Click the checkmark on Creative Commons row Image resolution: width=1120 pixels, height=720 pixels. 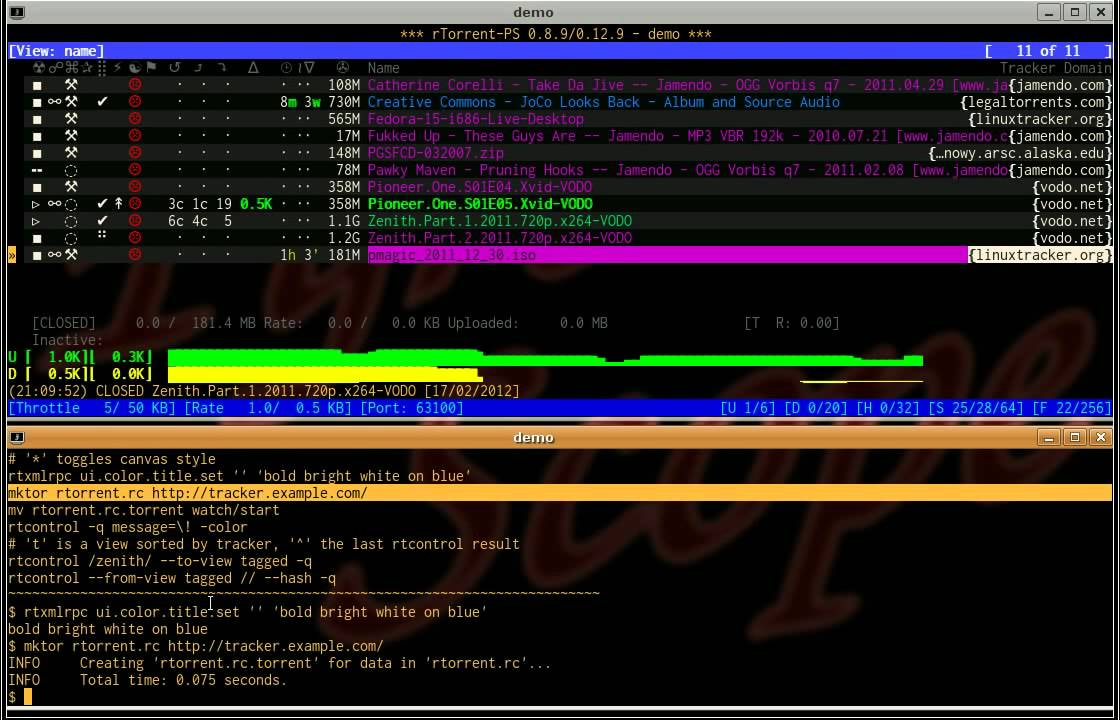tap(102, 101)
